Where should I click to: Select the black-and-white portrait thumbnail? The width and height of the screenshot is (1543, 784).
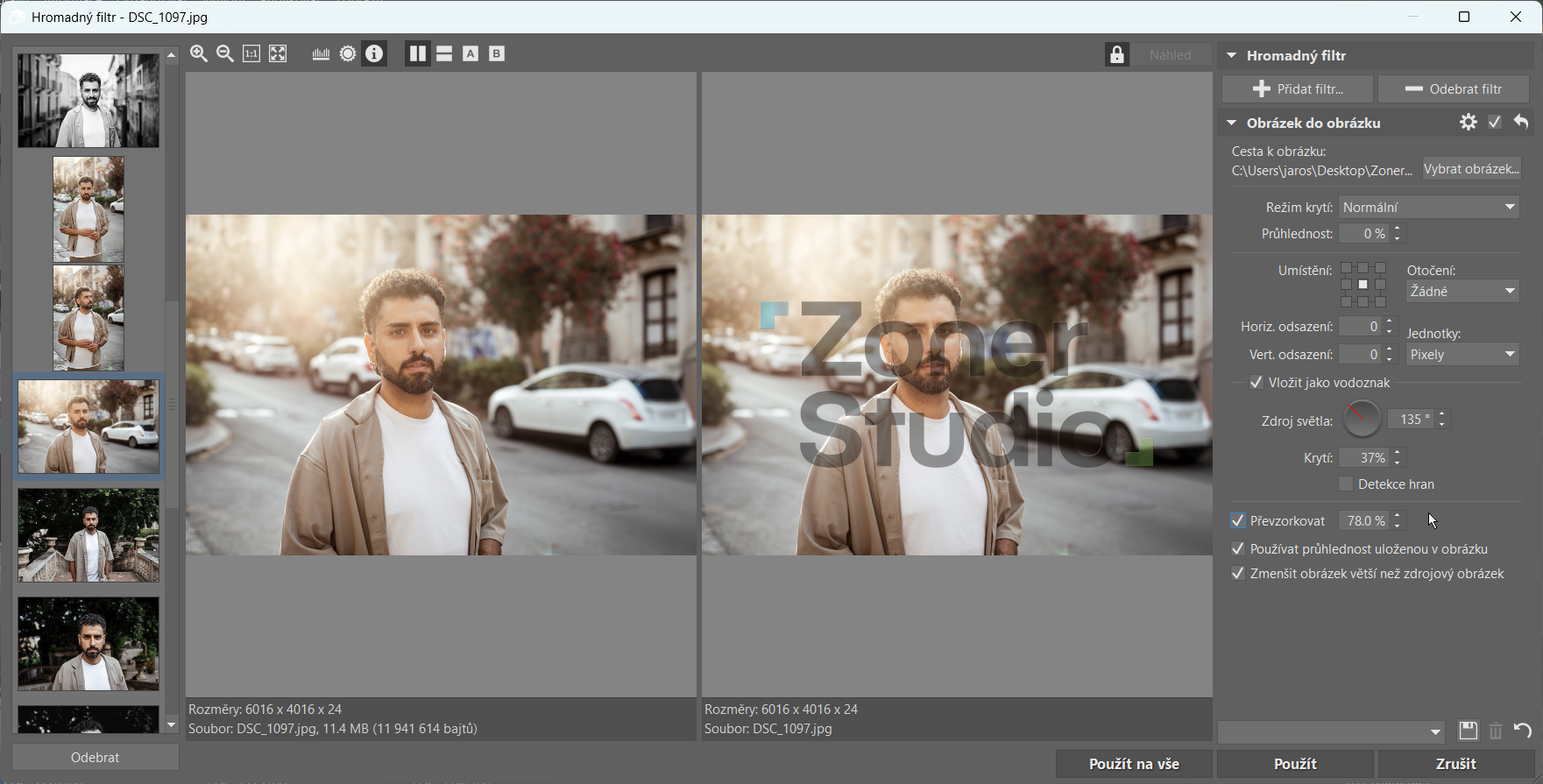[88, 100]
